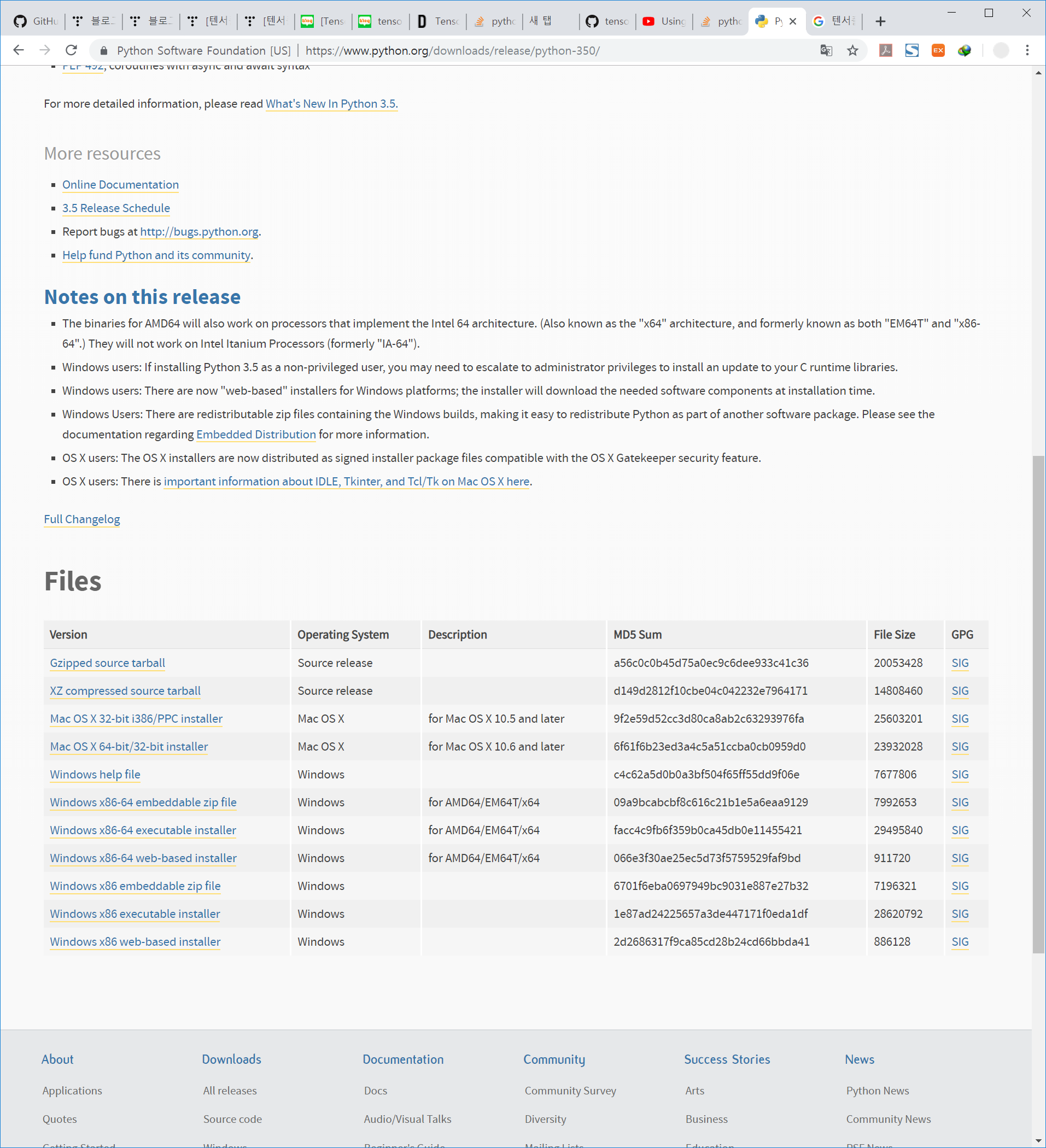Open the Full Changelog link
The height and width of the screenshot is (1148, 1046).
(82, 519)
